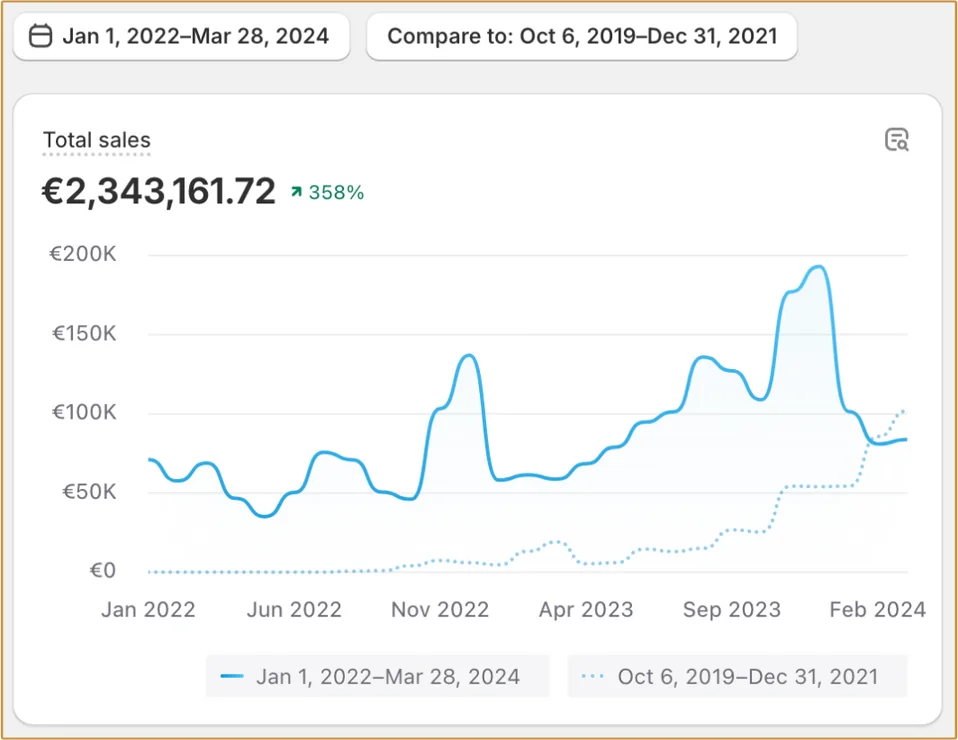Open the Jan 1, 2022–Mar 28, 2024 date picker

(x=181, y=36)
